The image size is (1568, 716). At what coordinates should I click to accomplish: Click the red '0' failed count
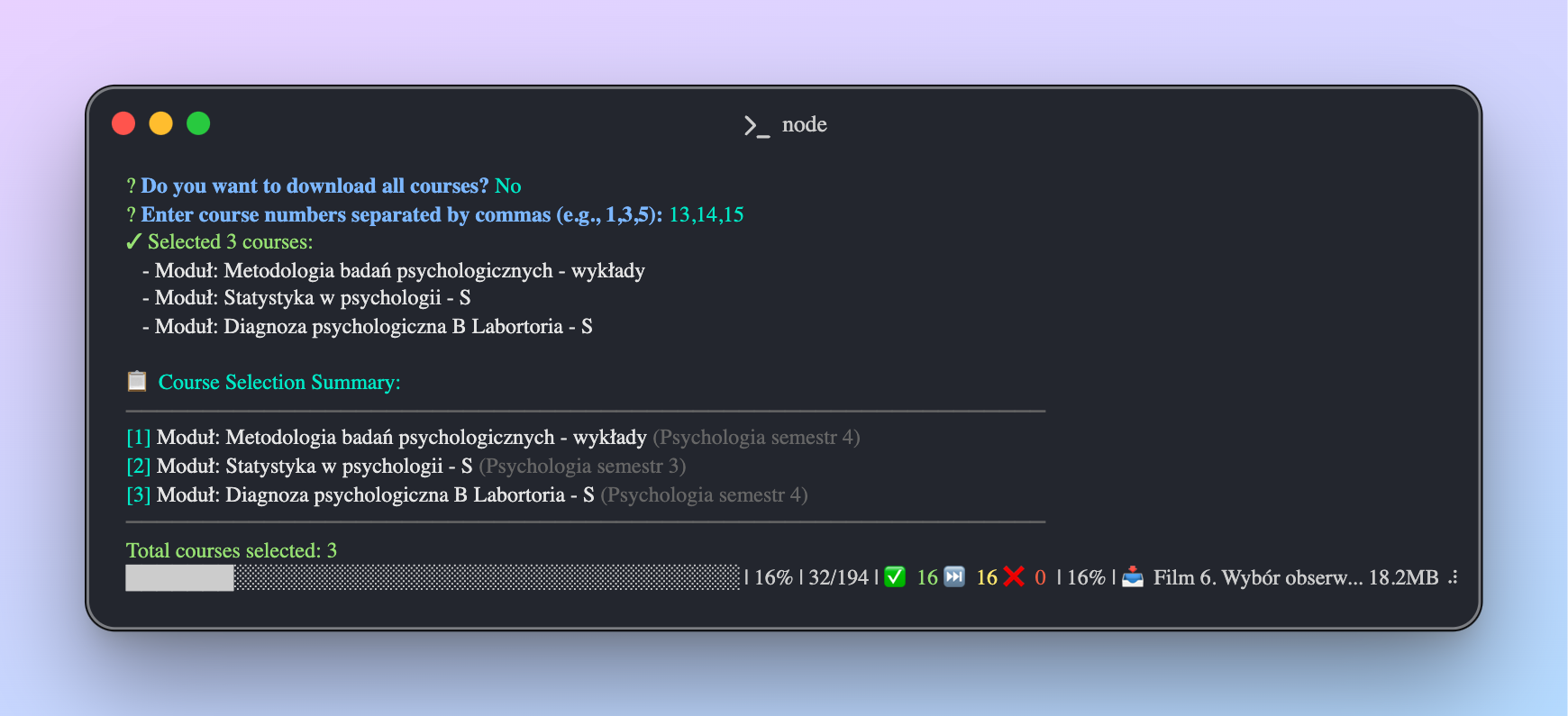click(x=1040, y=577)
